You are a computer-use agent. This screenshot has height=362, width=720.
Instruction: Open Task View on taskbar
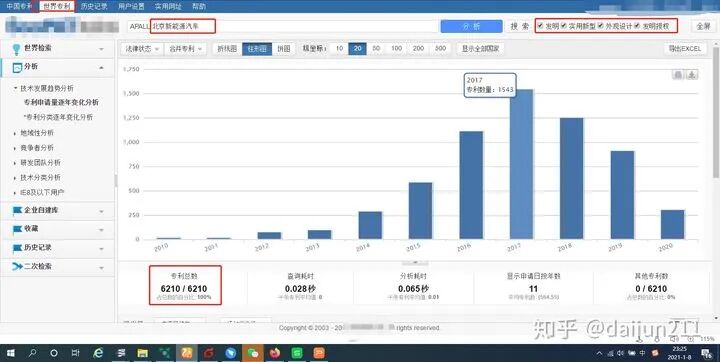coord(75,353)
